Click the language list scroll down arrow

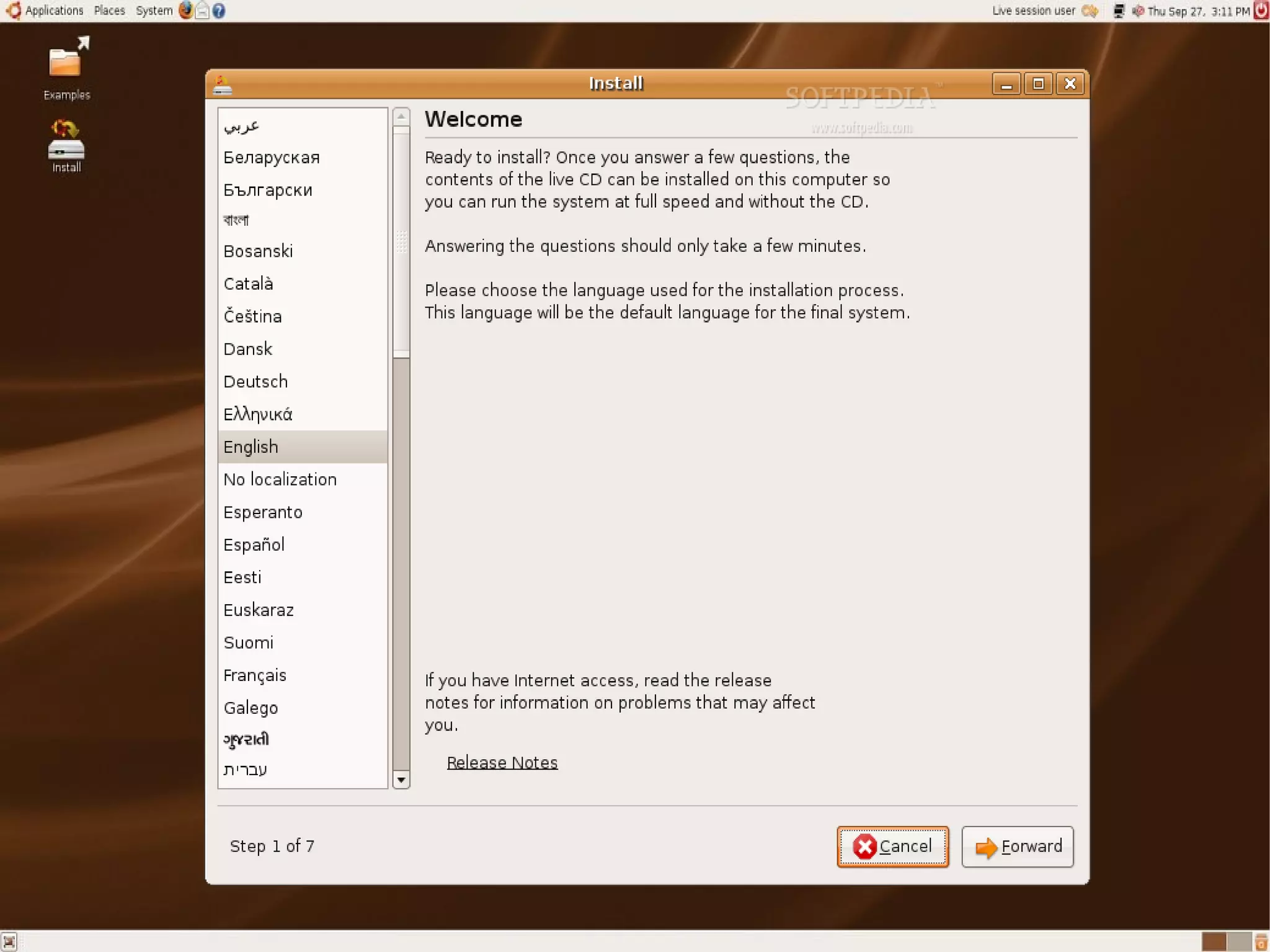click(401, 780)
